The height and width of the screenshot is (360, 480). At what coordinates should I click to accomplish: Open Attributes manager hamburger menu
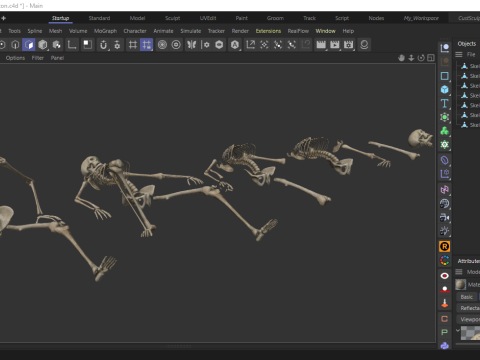459,272
